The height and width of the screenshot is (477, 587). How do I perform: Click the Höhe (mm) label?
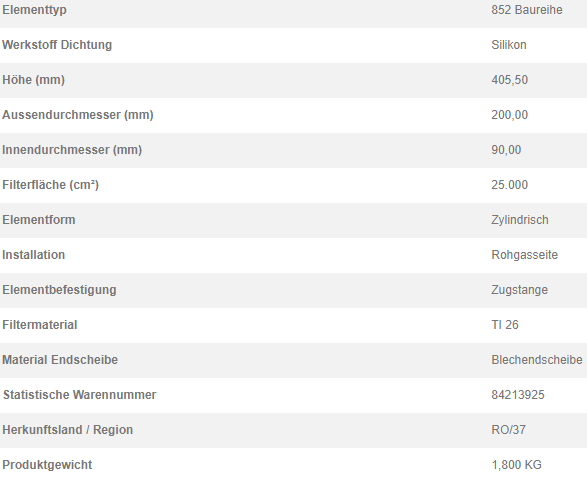click(34, 80)
